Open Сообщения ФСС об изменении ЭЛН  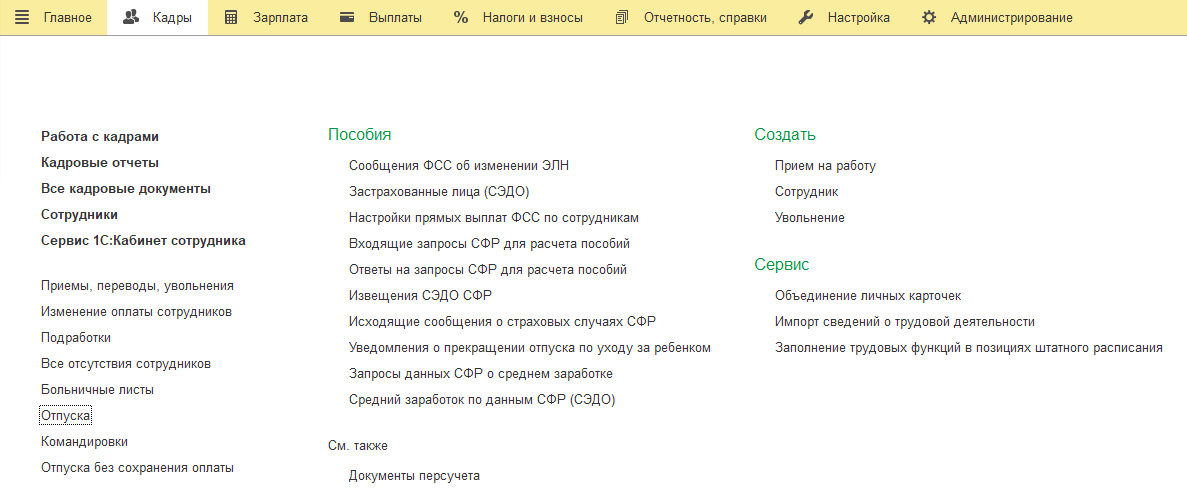tap(459, 166)
